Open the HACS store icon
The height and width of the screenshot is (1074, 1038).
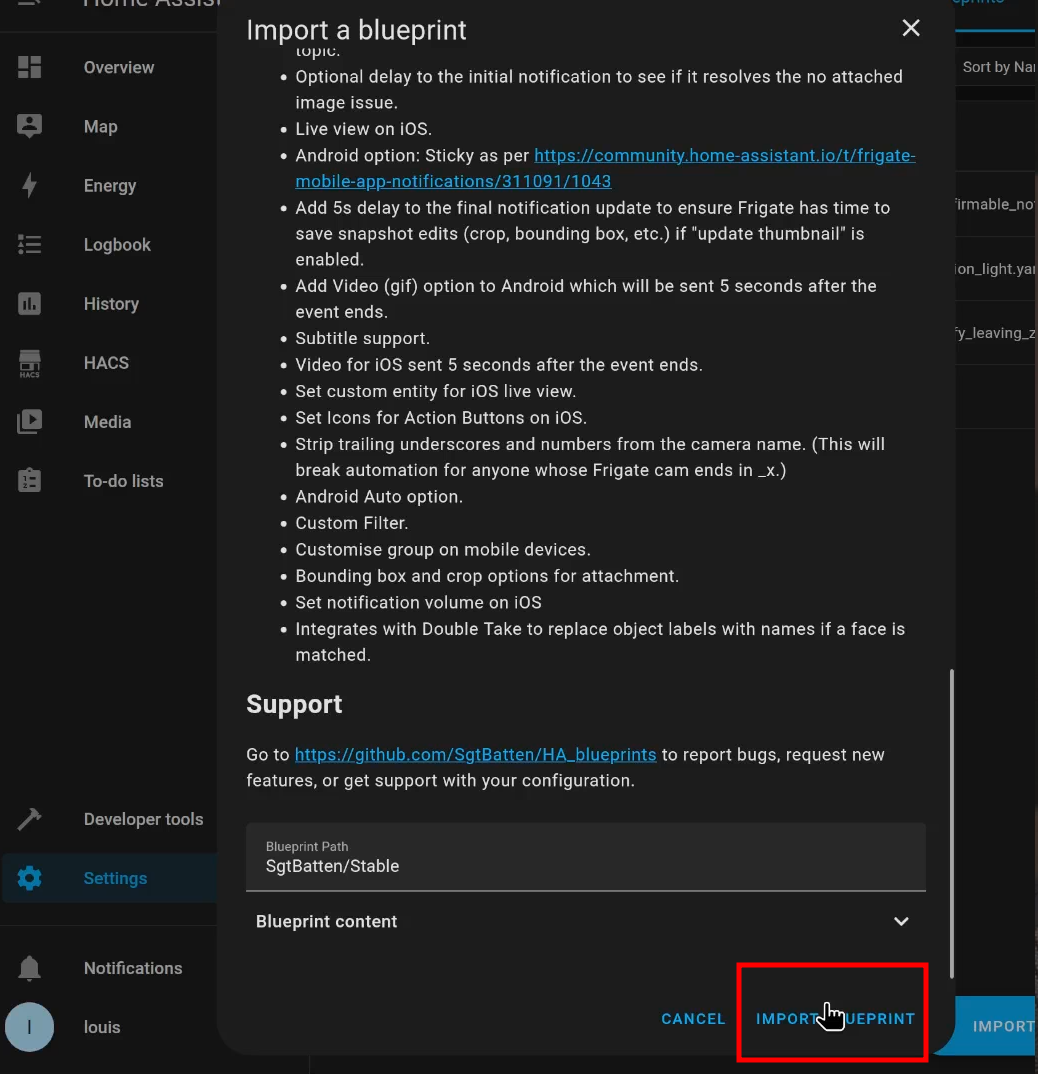tap(29, 363)
